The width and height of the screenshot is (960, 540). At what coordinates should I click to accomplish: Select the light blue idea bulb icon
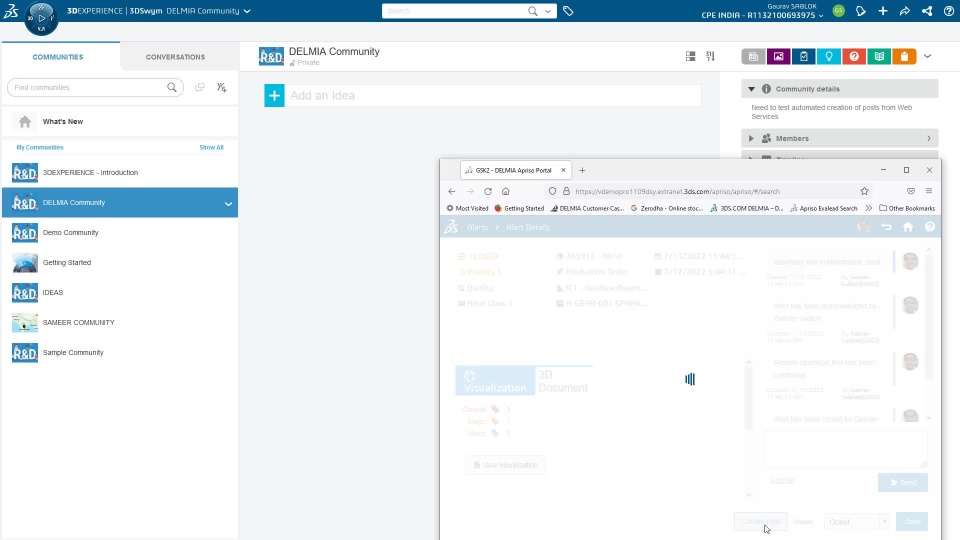(829, 56)
